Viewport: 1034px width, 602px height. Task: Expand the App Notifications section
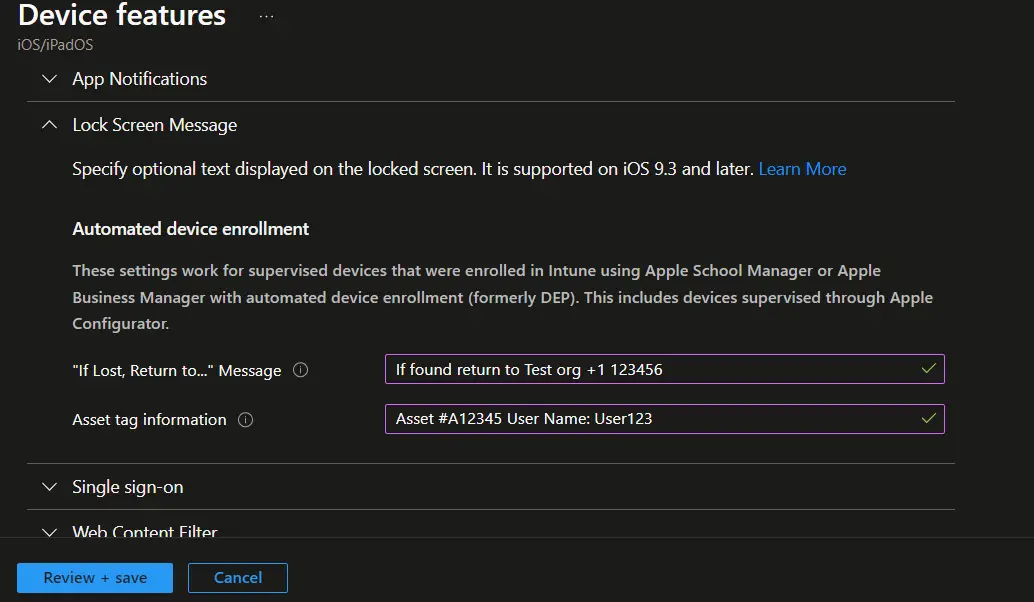coord(139,78)
